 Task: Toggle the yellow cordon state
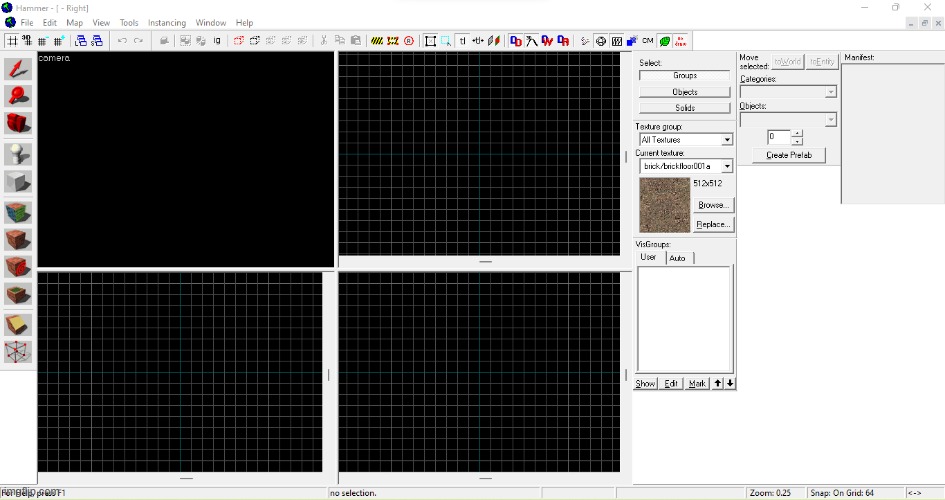coord(377,41)
